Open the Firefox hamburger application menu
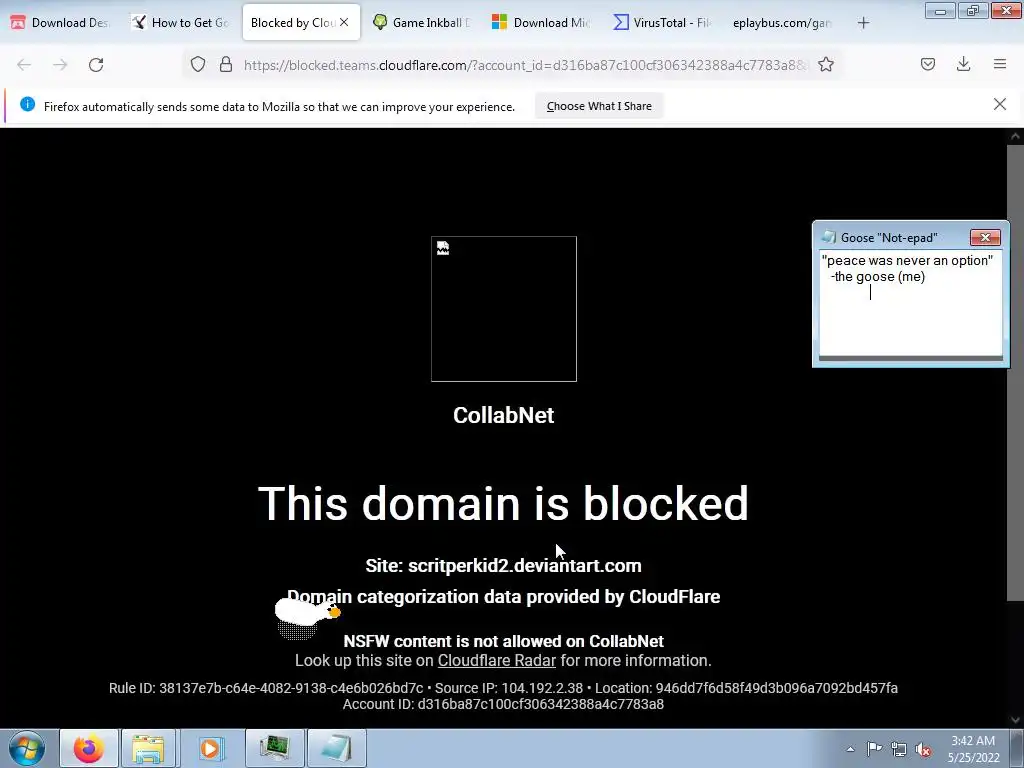Viewport: 1024px width, 768px height. click(1000, 64)
